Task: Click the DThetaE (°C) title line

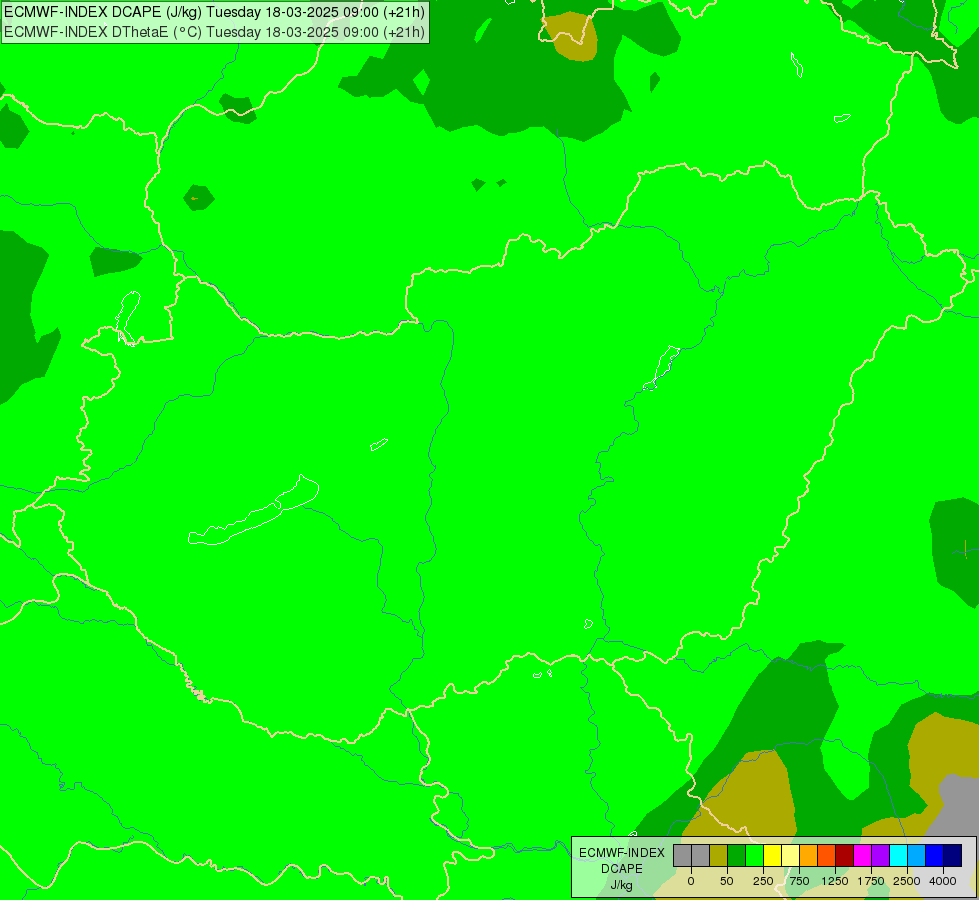Action: click(x=214, y=31)
